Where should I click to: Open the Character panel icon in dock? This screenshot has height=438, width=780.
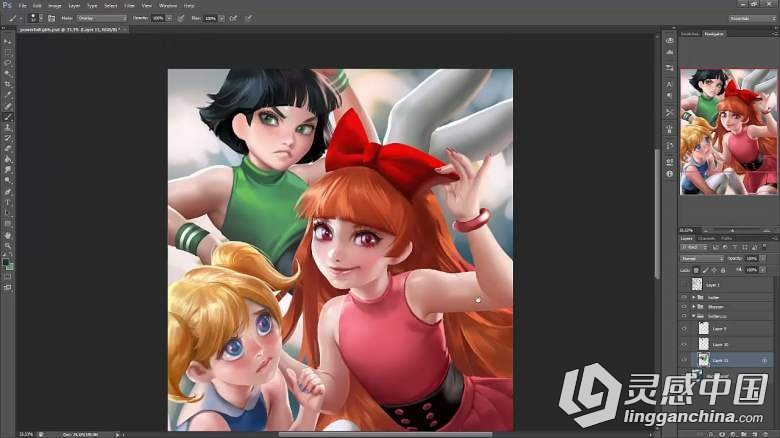[x=670, y=85]
